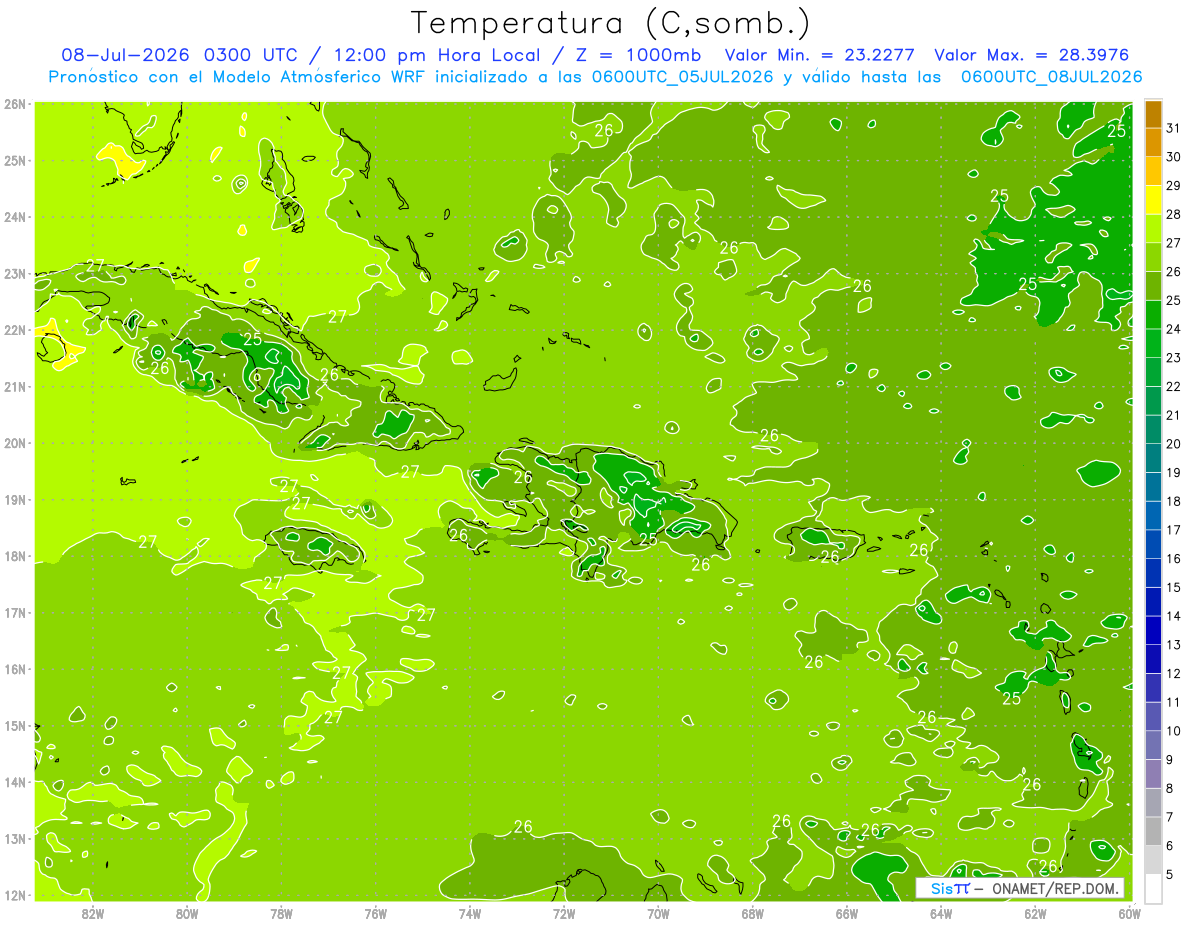1200x927 pixels.
Task: Click the color scale number 16
Action: coord(1173,558)
